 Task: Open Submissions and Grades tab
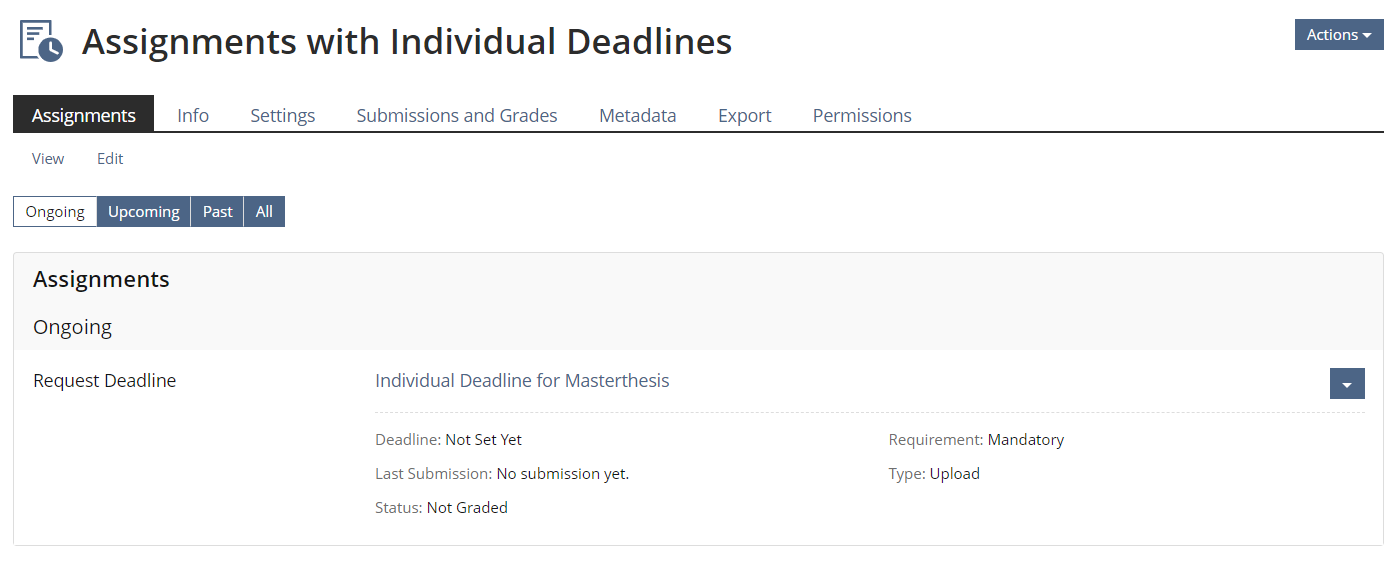457,115
